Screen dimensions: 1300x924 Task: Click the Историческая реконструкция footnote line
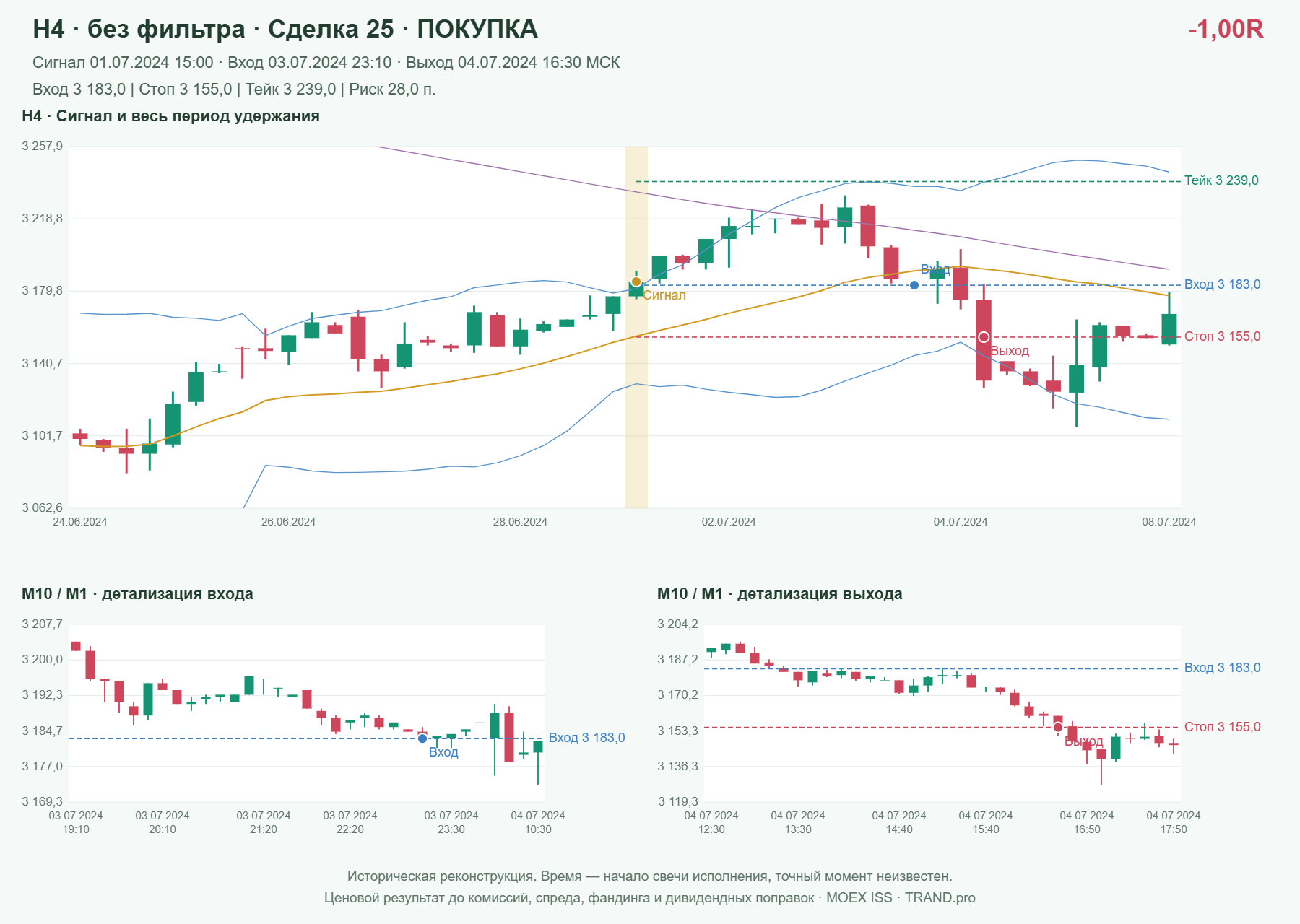click(x=650, y=876)
